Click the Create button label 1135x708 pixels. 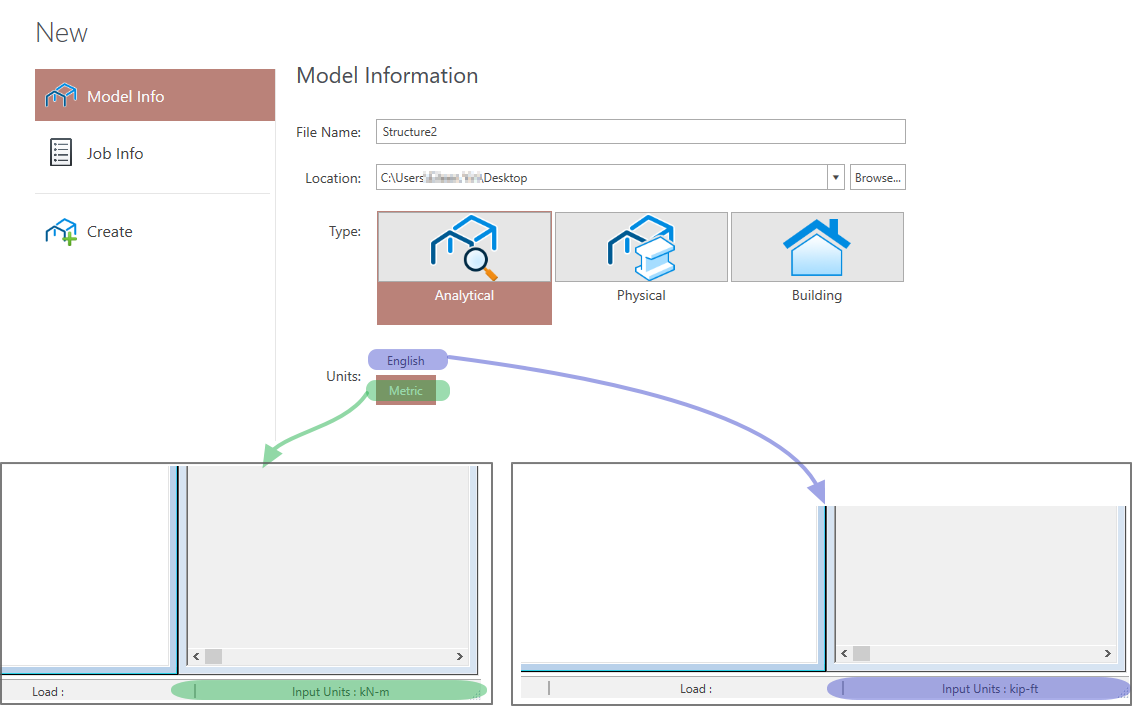point(110,232)
